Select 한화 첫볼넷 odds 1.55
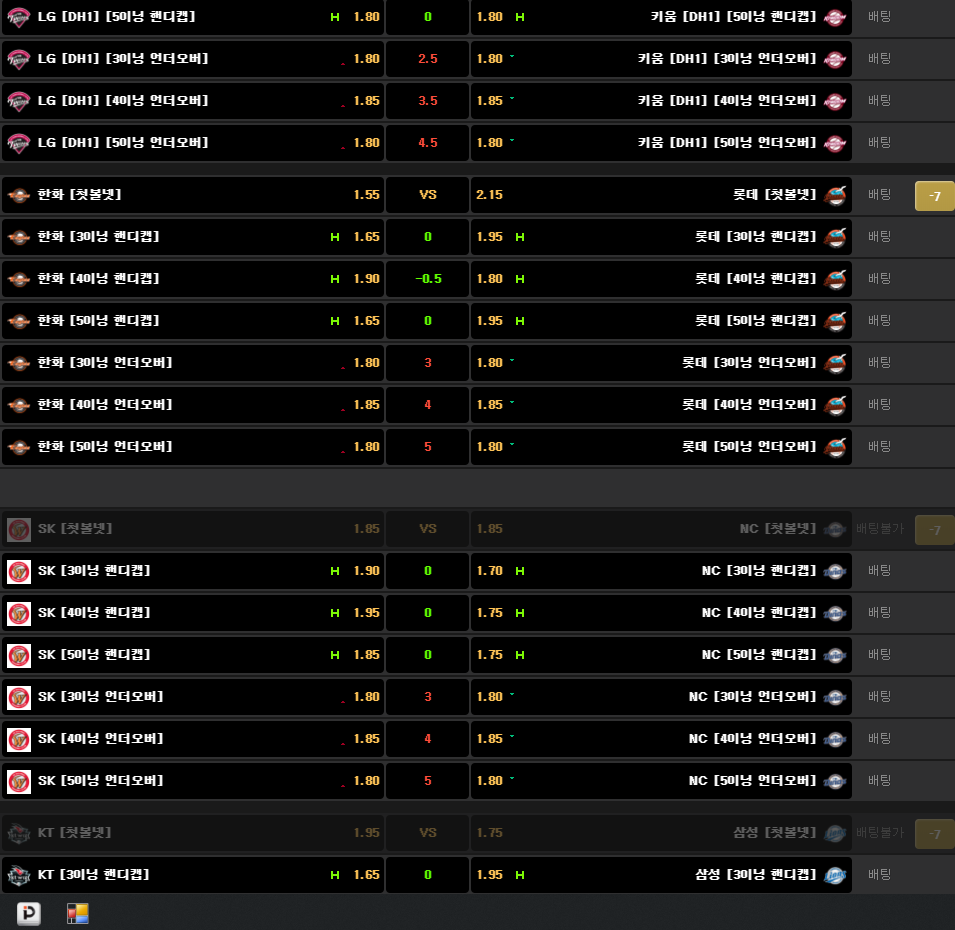Image resolution: width=955 pixels, height=930 pixels. 366,195
